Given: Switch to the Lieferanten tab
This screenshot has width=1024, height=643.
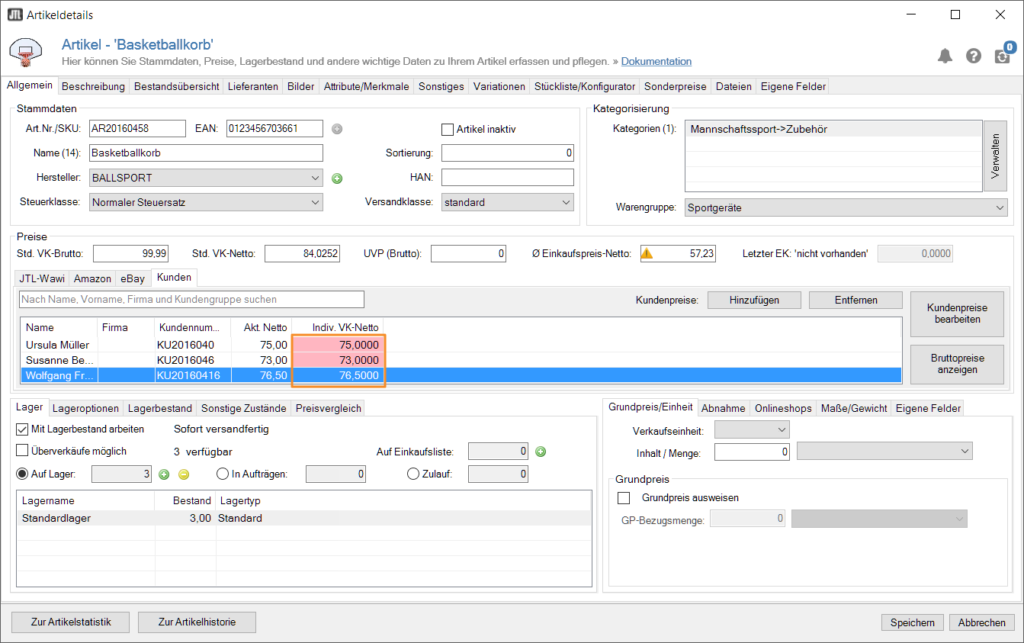Looking at the screenshot, I should [x=253, y=87].
